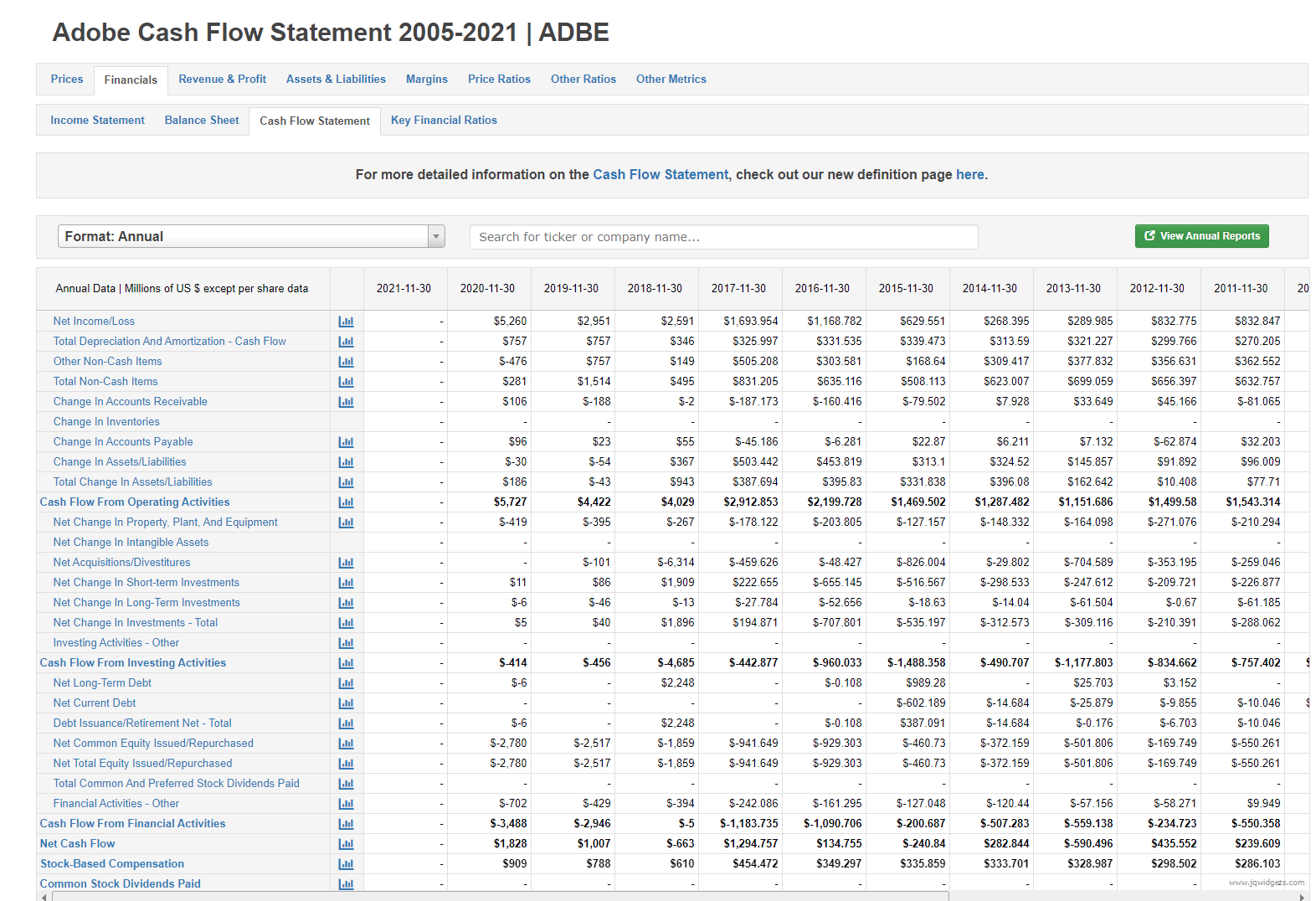The height and width of the screenshot is (901, 1316).
Task: Select the Financials tab
Action: tap(131, 80)
